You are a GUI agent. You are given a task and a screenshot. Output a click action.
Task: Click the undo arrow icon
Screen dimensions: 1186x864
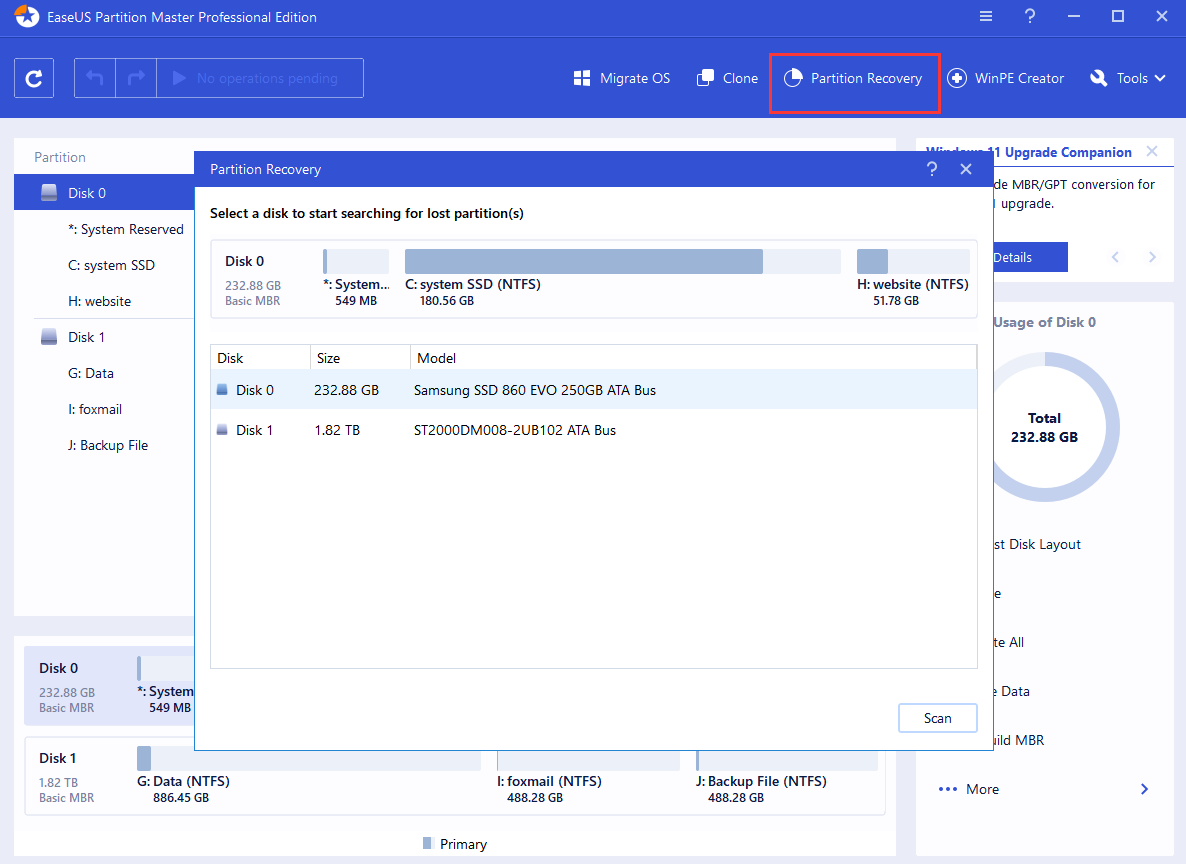point(94,77)
